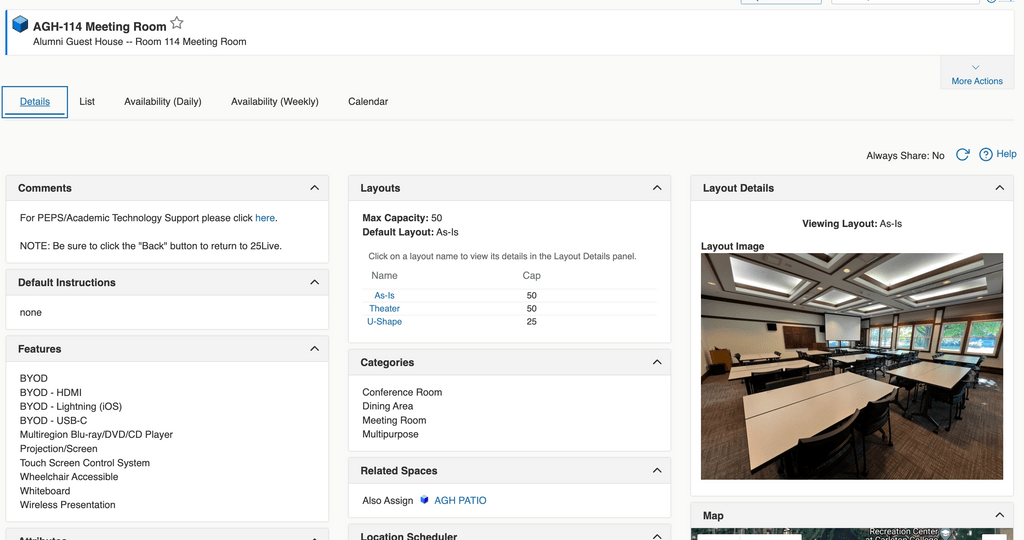
Task: Select 'Touch Screen Control System' feature text
Action: [84, 463]
